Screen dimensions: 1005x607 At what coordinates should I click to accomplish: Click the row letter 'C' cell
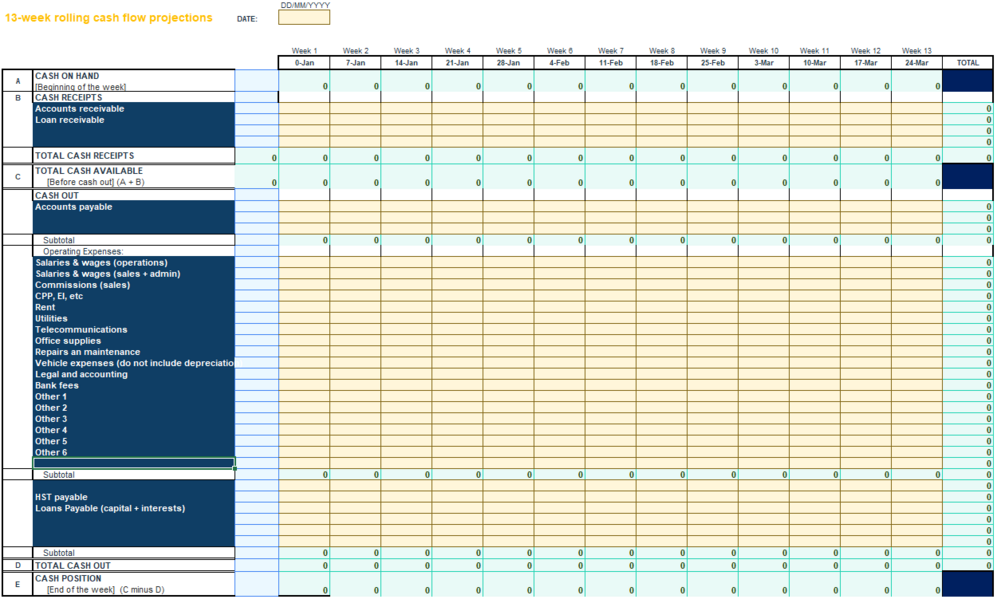18,177
